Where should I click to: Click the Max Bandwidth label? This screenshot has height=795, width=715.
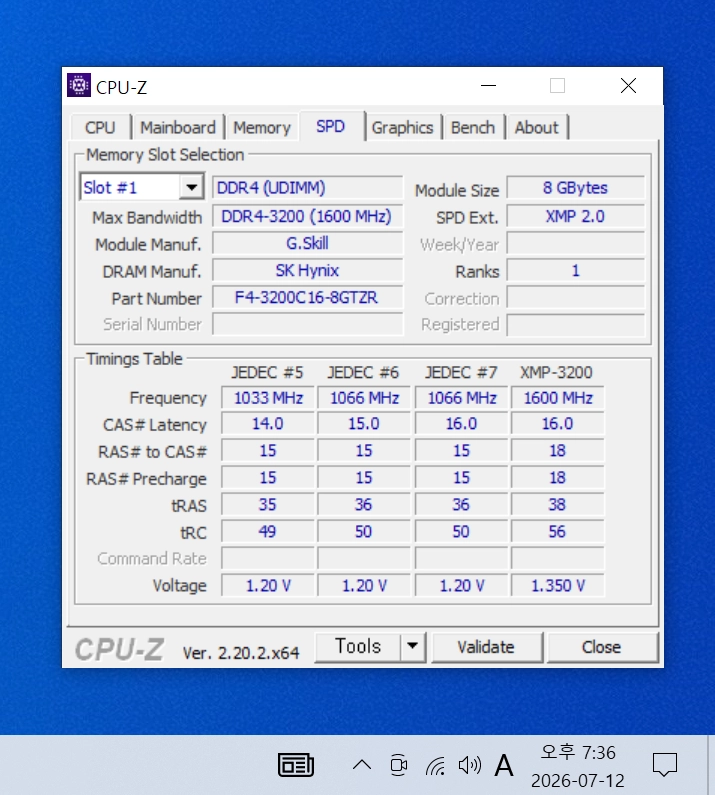coord(147,218)
